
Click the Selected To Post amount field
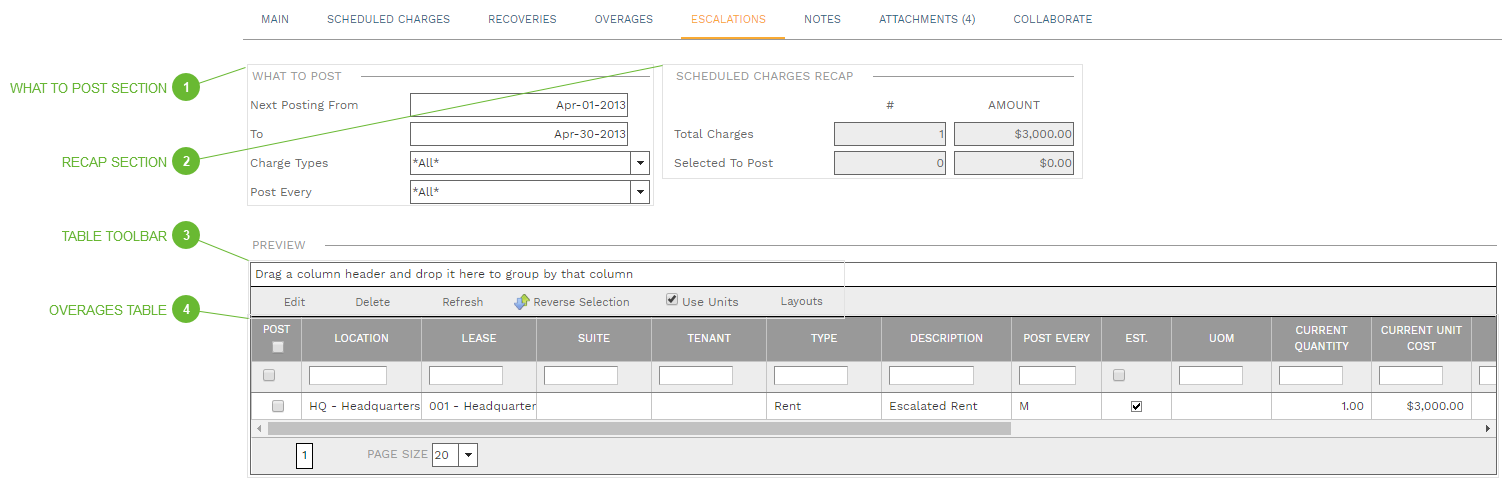(x=1014, y=163)
